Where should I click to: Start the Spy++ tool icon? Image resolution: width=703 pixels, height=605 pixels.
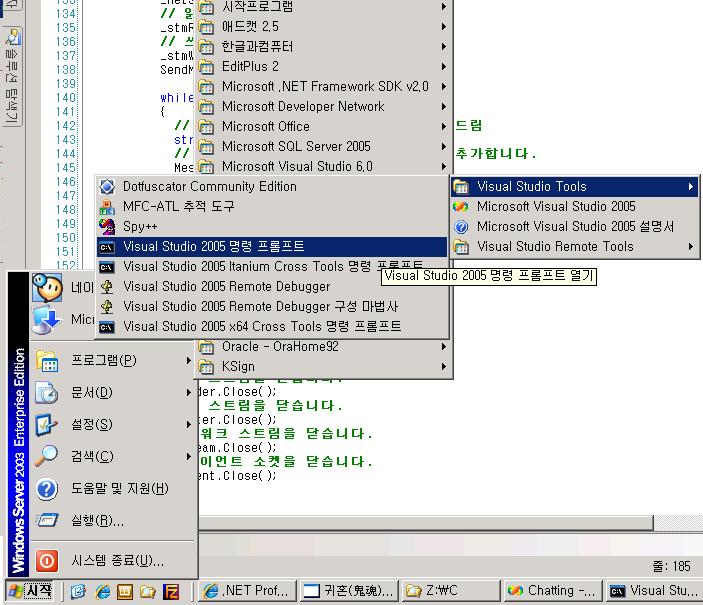(x=107, y=226)
